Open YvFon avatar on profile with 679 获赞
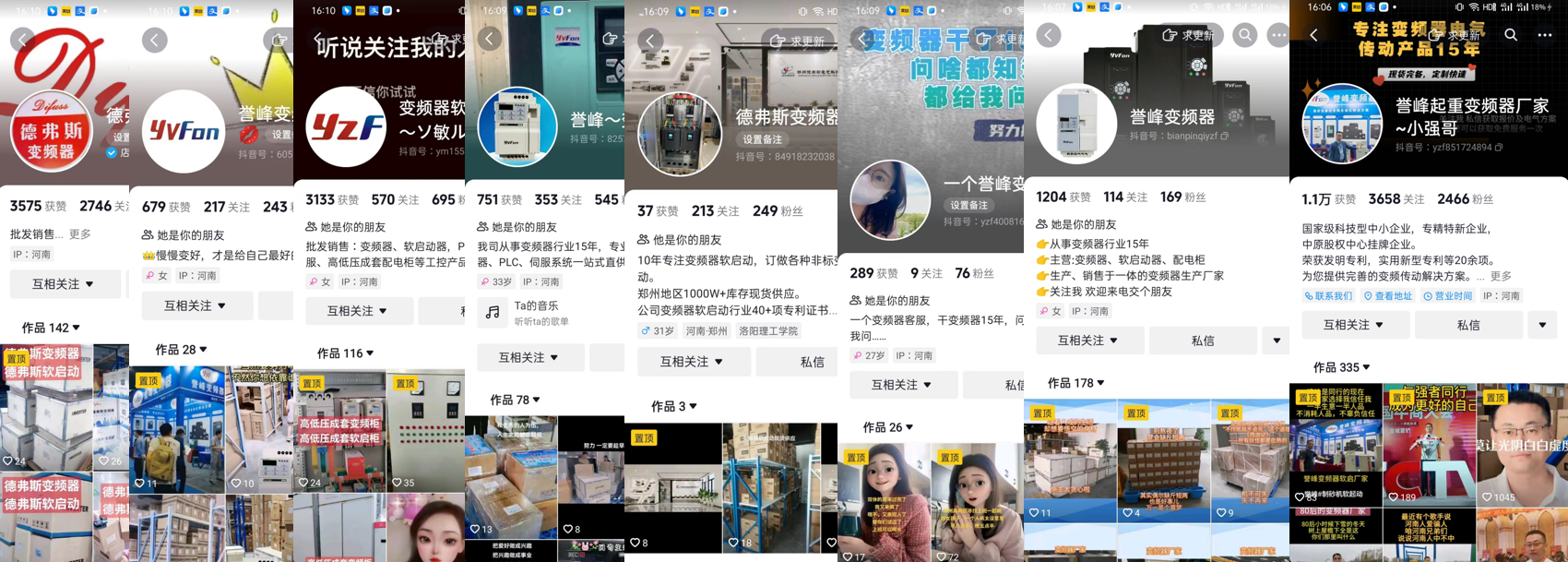Image resolution: width=1568 pixels, height=562 pixels. 184,132
